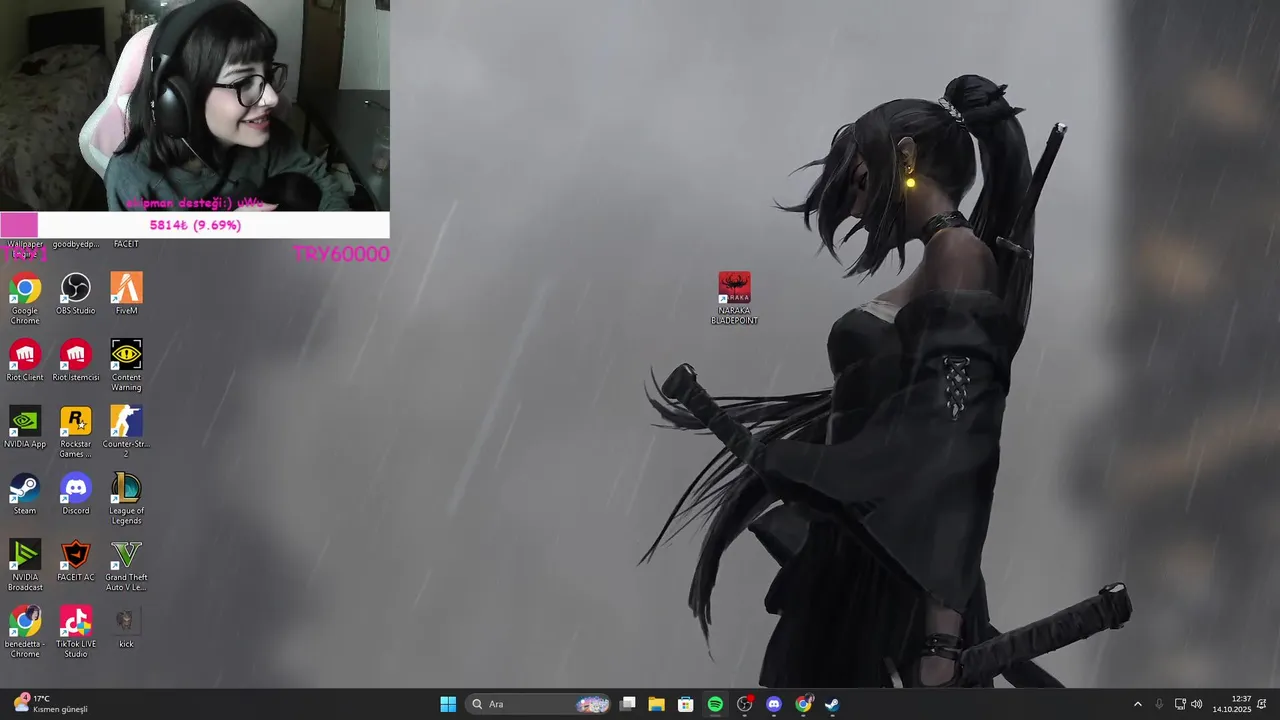The height and width of the screenshot is (720, 1280).
Task: Expand the hidden system tray icons
Action: tap(1137, 704)
